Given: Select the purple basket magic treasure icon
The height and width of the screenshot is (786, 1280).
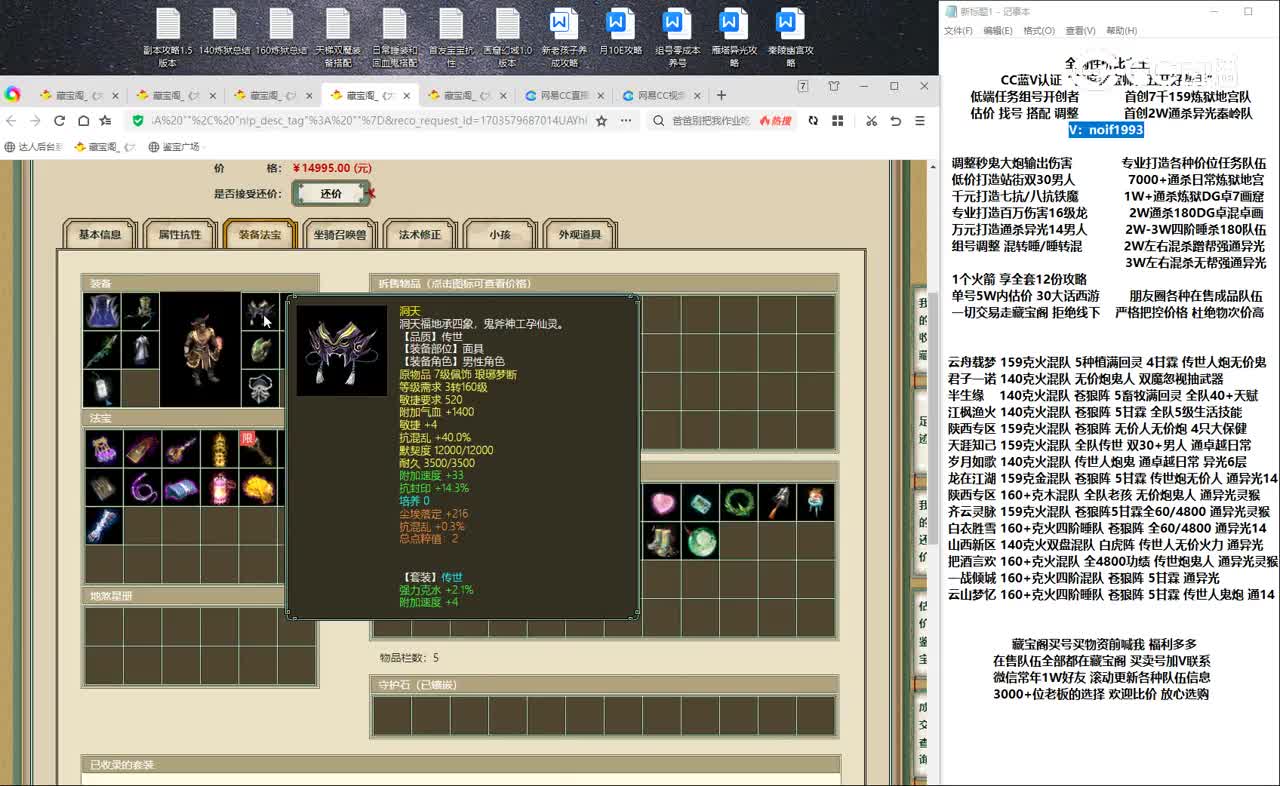Looking at the screenshot, I should click(x=103, y=449).
